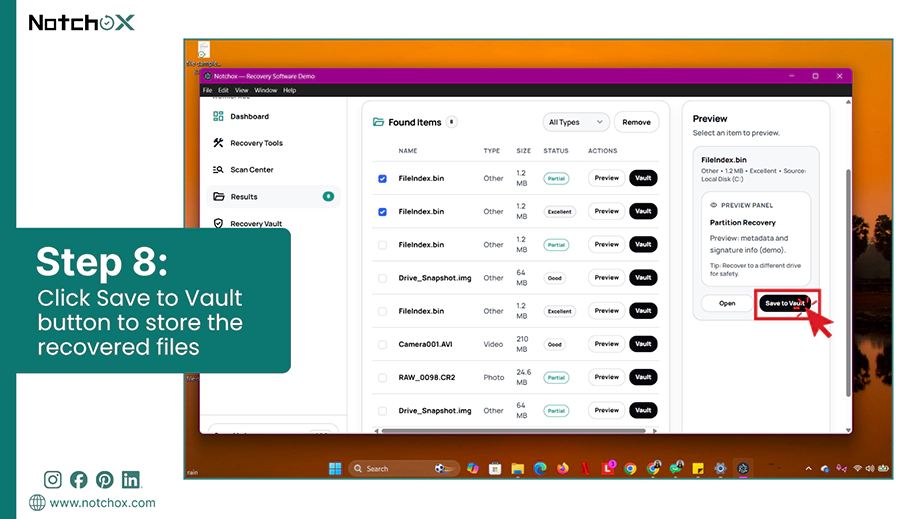This screenshot has height=519, width=922.
Task: Open Microsoft Store from taskbar
Action: (x=495, y=468)
